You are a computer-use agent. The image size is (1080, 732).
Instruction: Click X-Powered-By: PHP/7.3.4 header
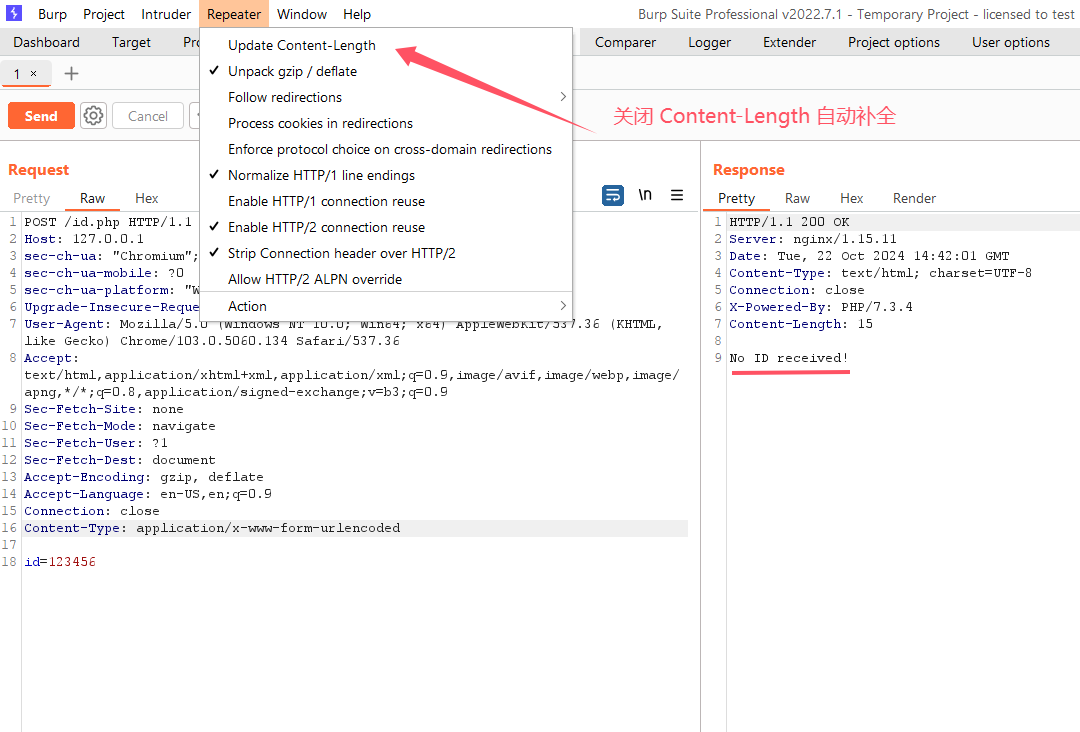[821, 307]
